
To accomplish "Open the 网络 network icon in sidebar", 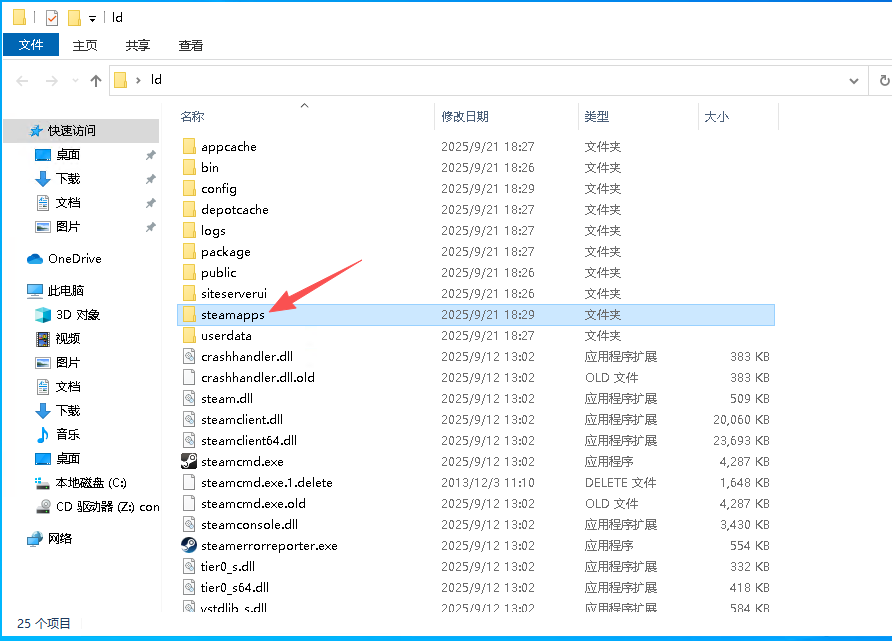I will click(x=35, y=539).
